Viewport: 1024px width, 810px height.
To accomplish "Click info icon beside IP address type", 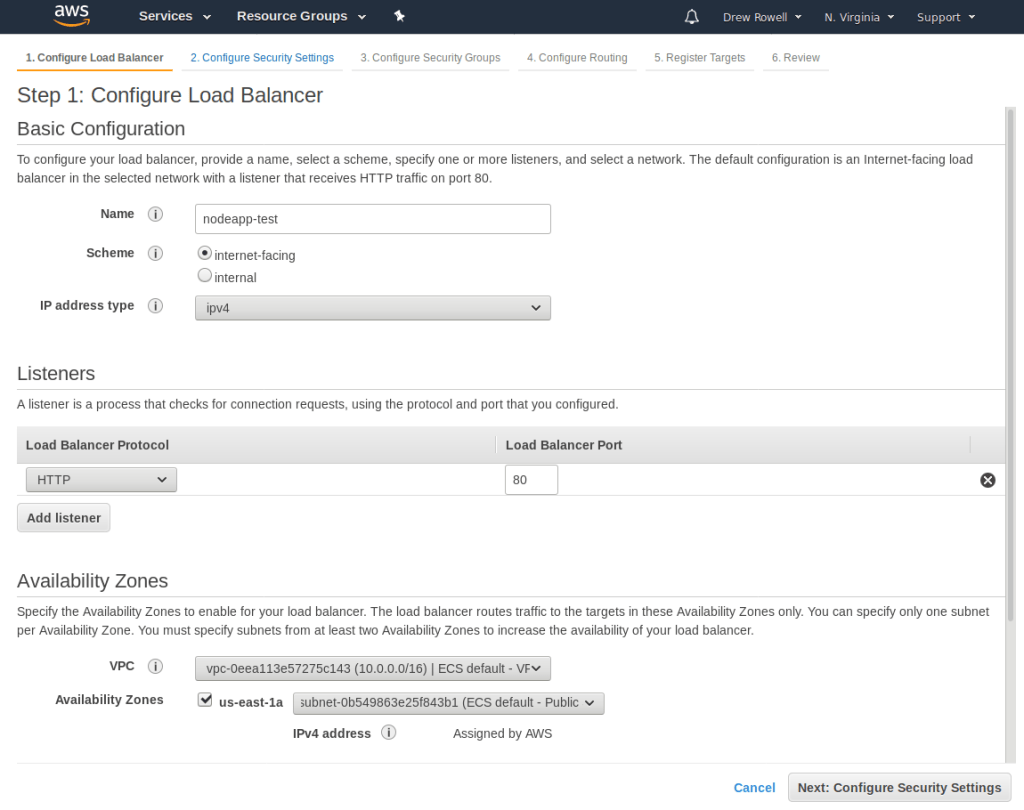I will [155, 306].
